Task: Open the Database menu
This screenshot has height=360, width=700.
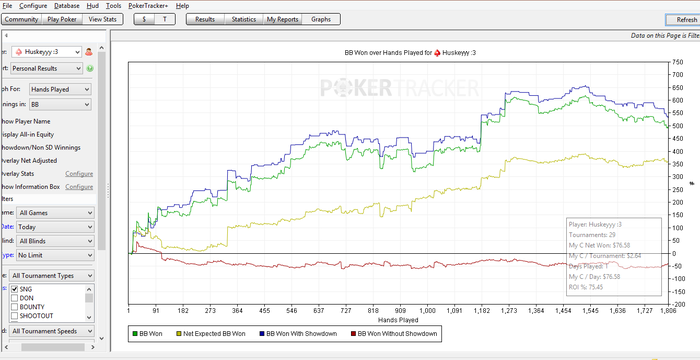Action: click(x=67, y=6)
